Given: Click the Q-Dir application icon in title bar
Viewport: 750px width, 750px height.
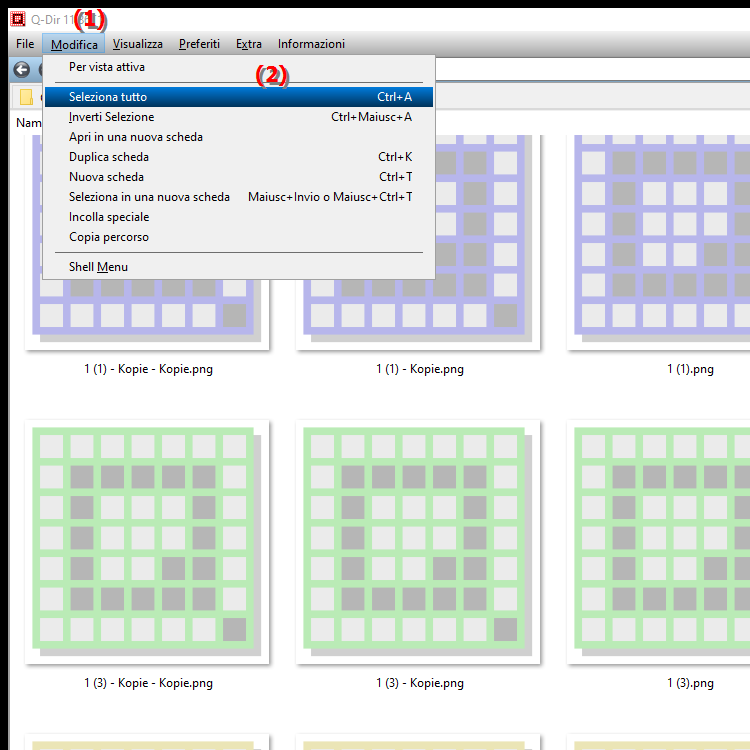Looking at the screenshot, I should (18, 19).
